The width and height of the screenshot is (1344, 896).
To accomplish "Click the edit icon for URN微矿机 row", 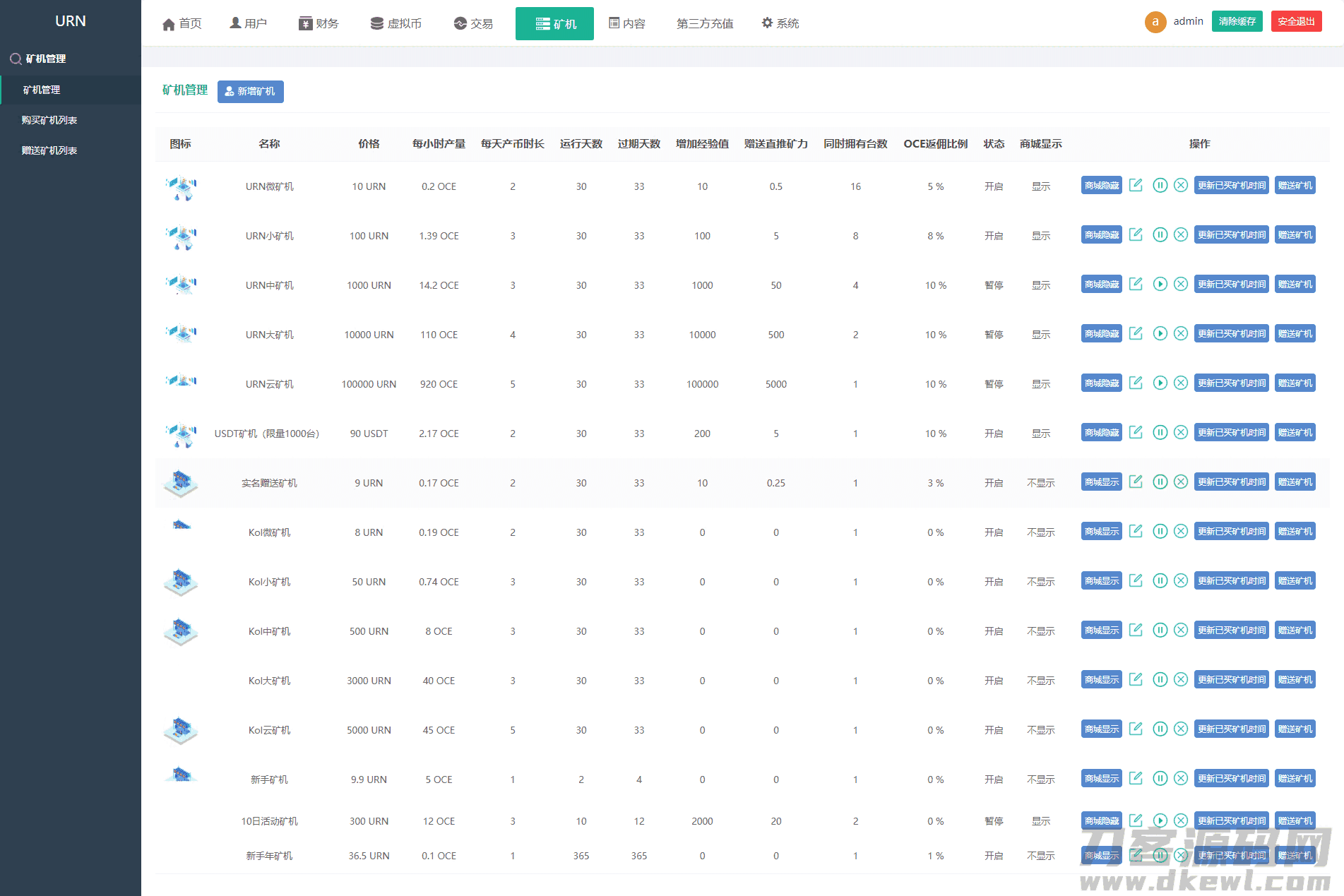I will (x=1136, y=186).
